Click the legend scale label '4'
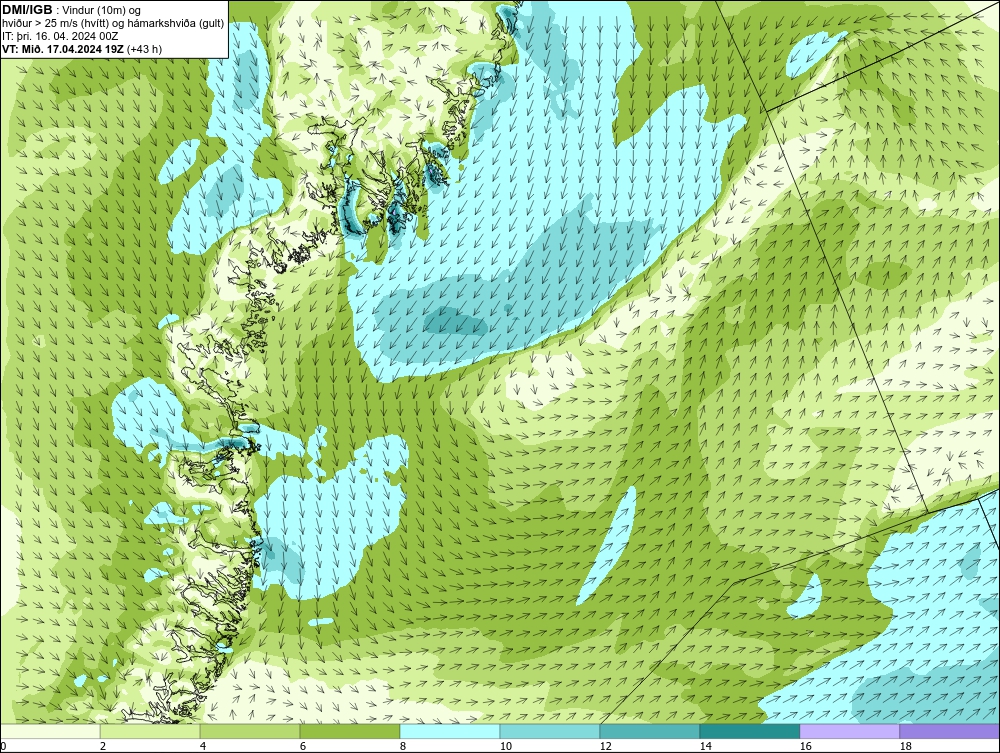The image size is (1000, 753). (203, 746)
